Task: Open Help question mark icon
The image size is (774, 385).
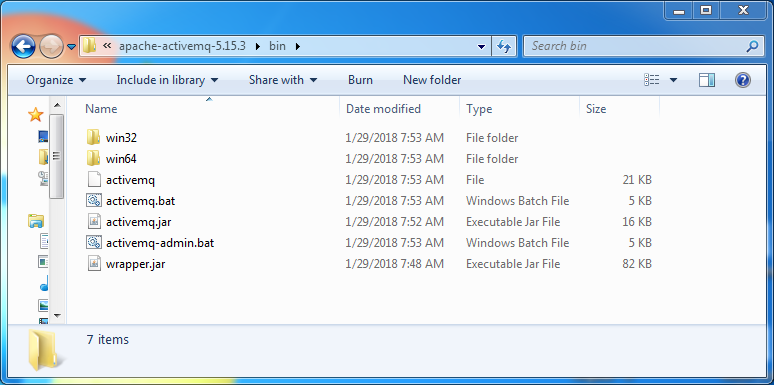Action: [742, 80]
